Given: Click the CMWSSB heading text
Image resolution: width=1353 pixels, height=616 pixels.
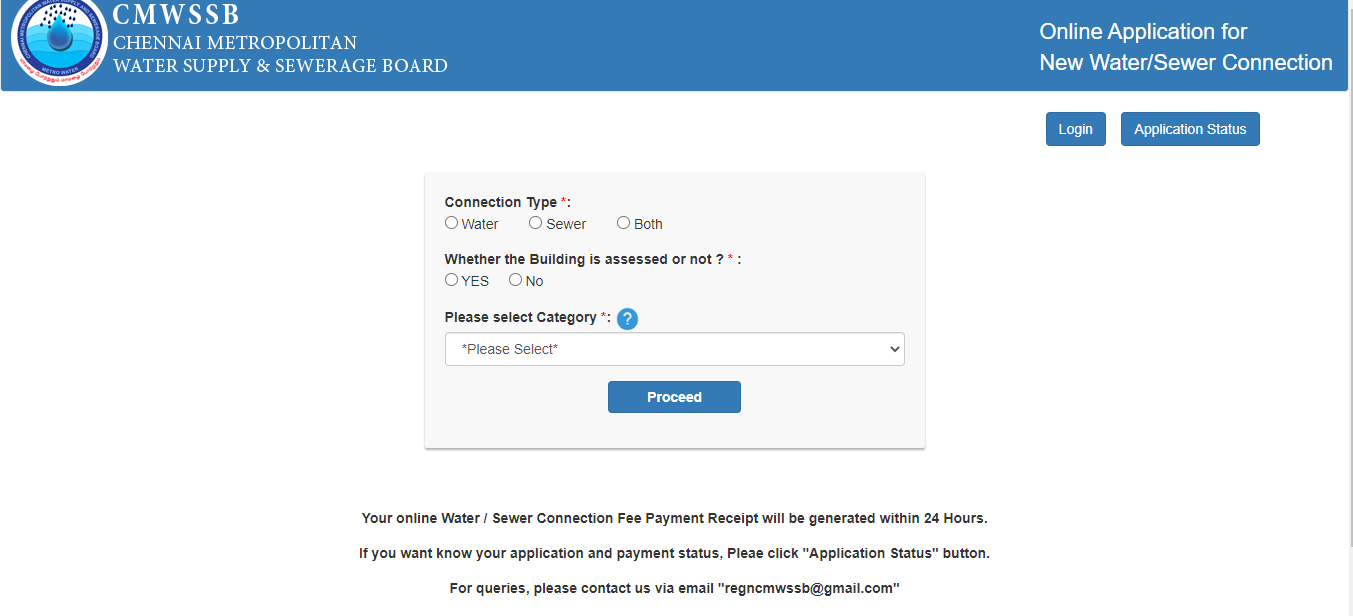Looking at the screenshot, I should click(177, 15).
